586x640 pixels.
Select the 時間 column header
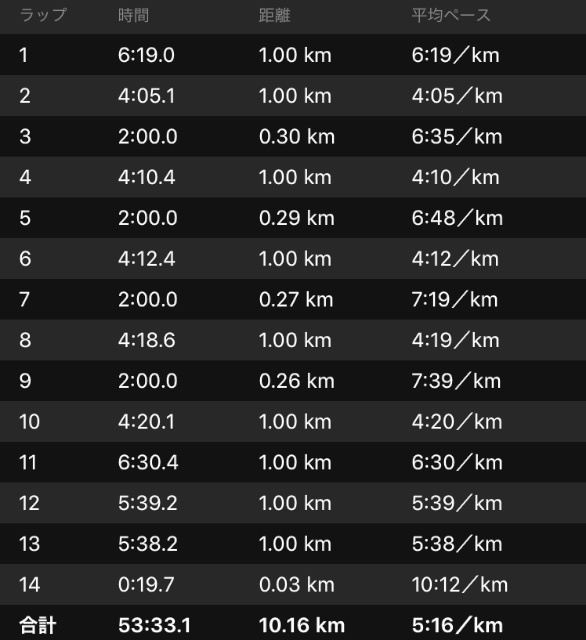[133, 16]
